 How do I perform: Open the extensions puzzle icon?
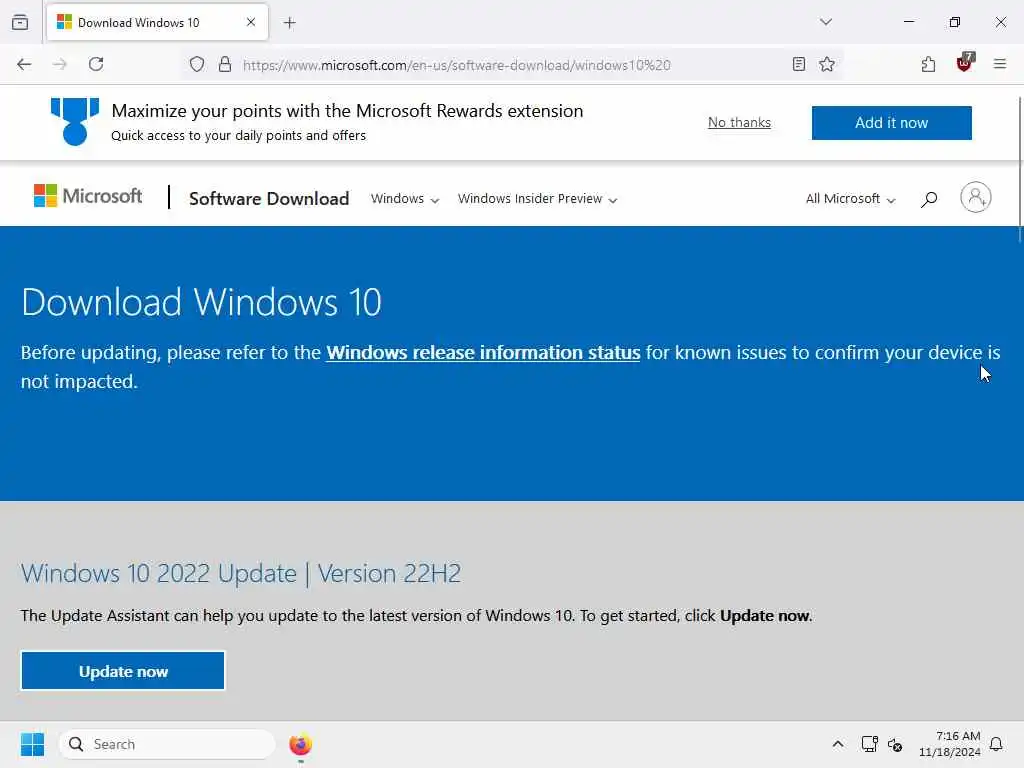pos(928,64)
